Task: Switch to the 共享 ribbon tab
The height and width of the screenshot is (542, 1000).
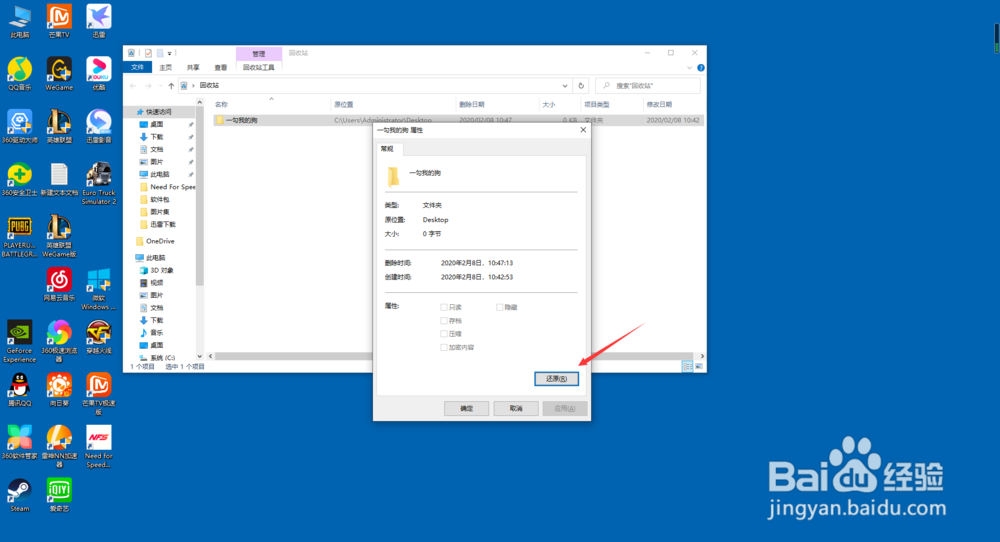Action: 193,68
